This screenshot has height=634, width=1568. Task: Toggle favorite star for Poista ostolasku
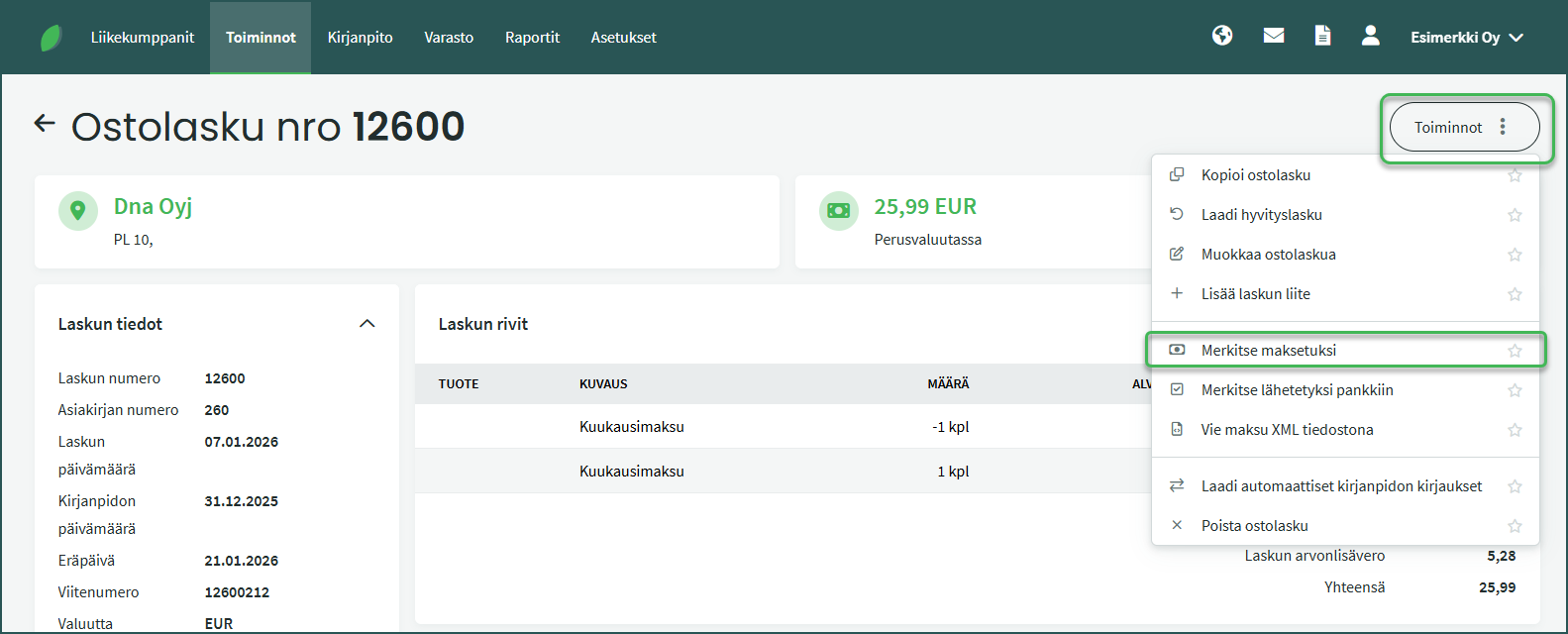[x=1514, y=526]
